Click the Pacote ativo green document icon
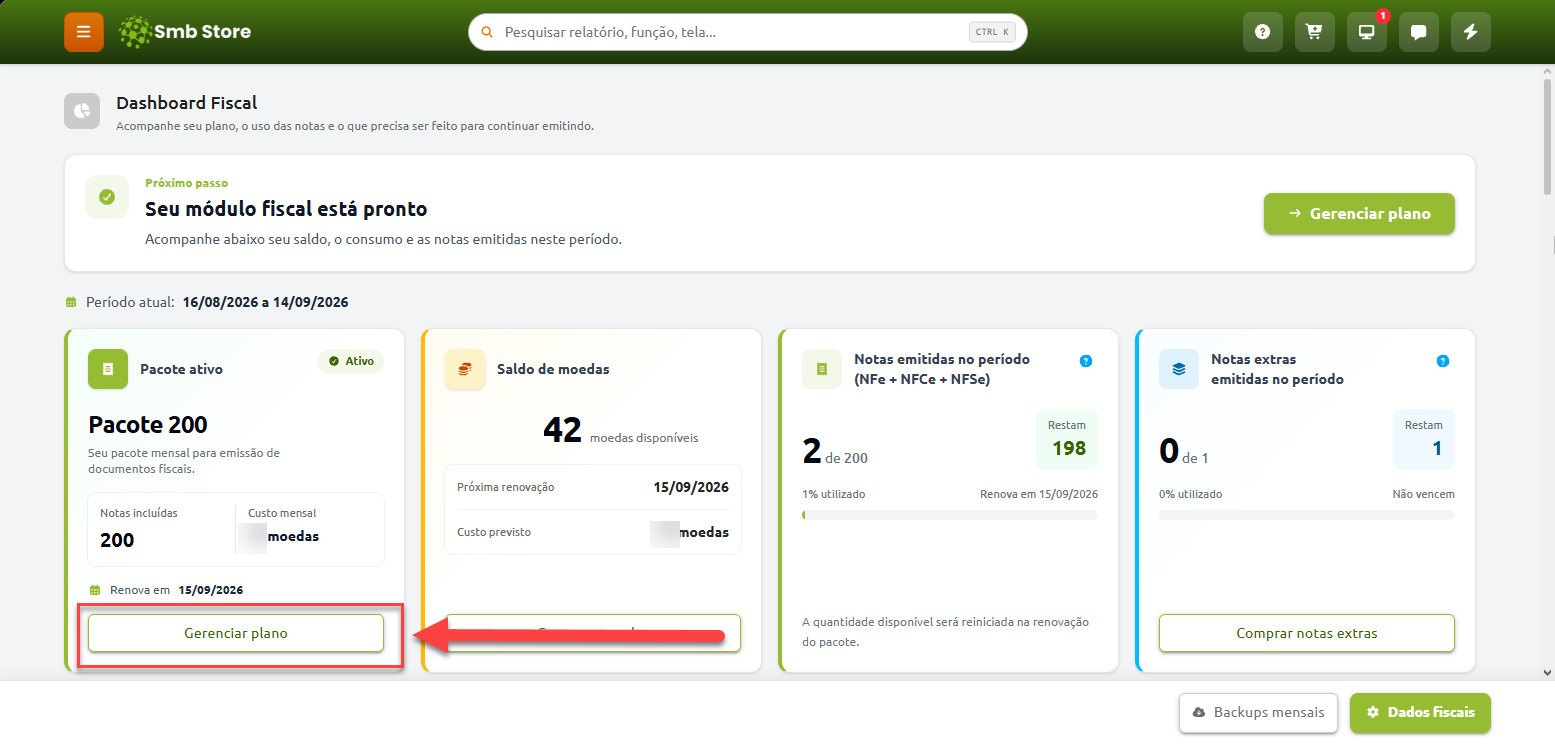The image size is (1555, 745). click(x=108, y=369)
